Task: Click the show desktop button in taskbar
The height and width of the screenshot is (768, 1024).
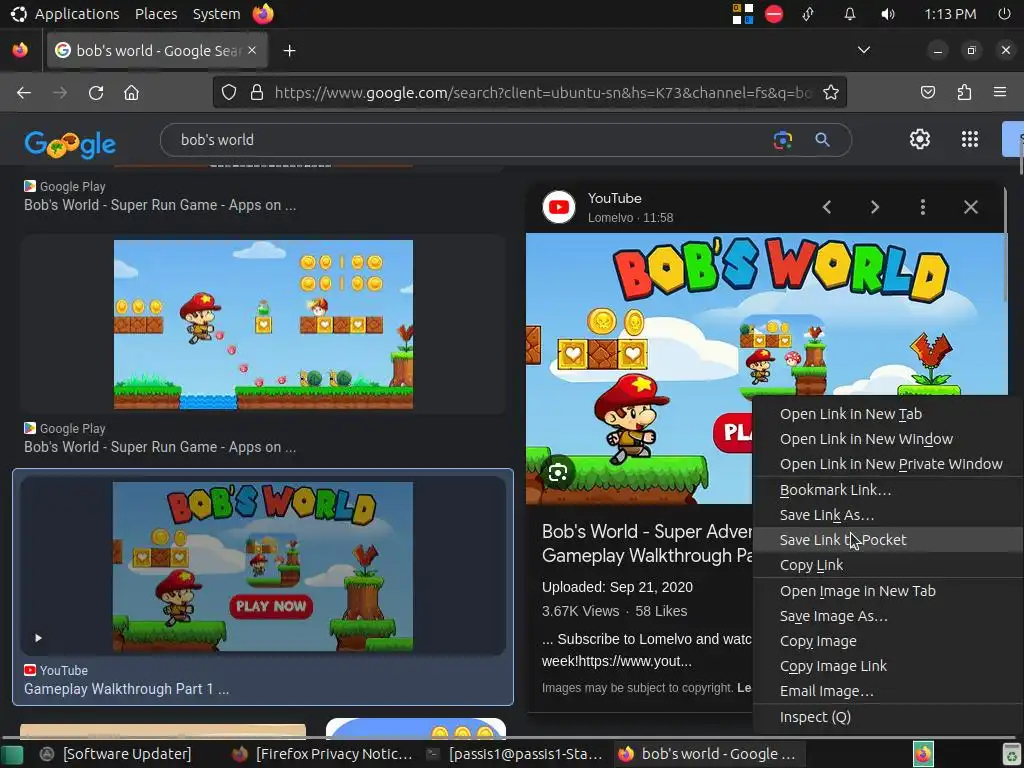Action: [x=12, y=754]
